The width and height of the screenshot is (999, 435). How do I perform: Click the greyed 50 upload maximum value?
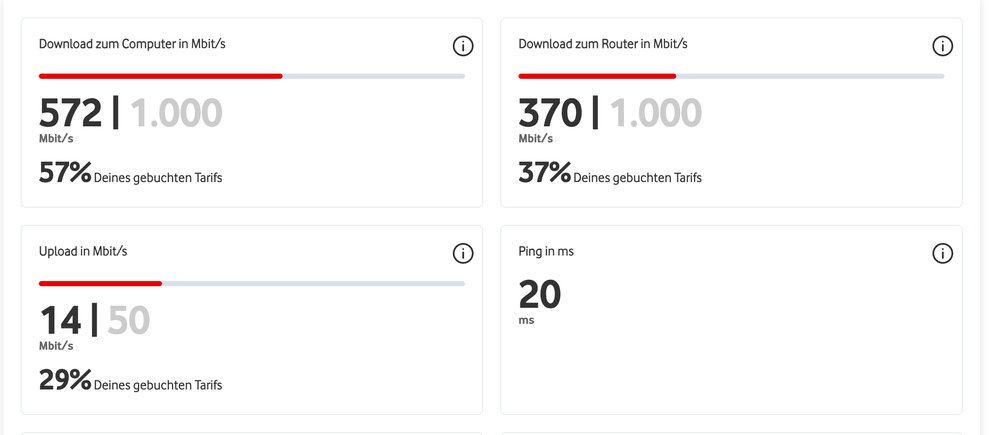[128, 320]
